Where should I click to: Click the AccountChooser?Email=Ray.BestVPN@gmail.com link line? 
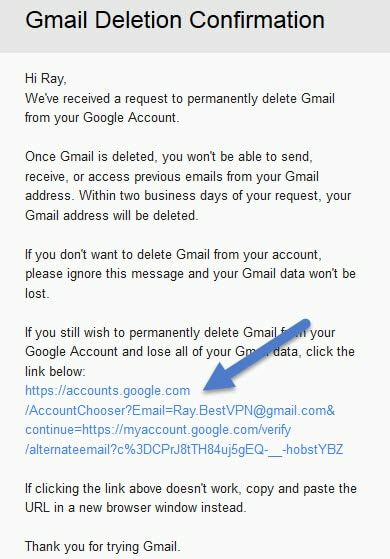click(x=180, y=410)
